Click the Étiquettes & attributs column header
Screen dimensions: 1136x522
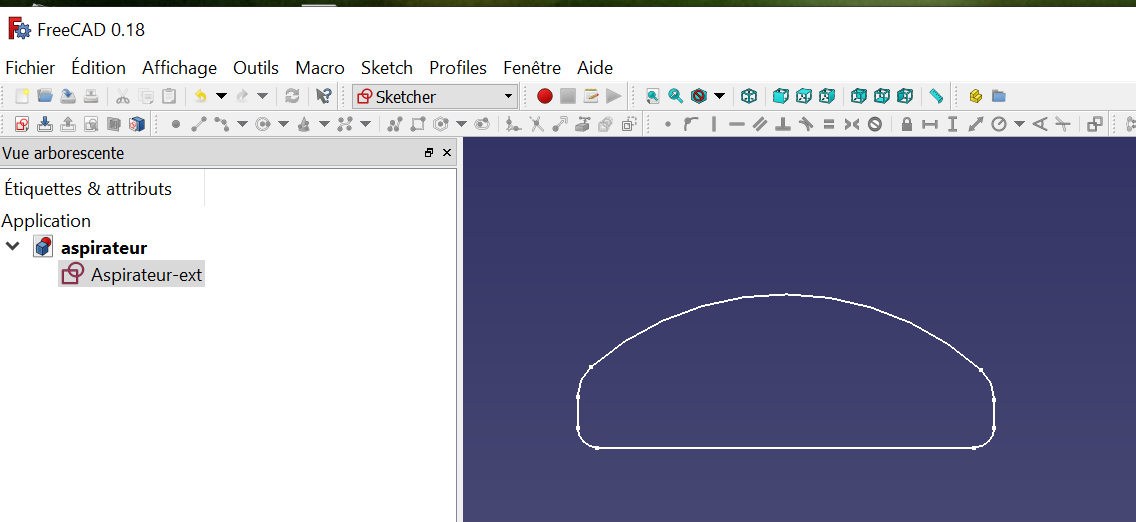click(88, 189)
